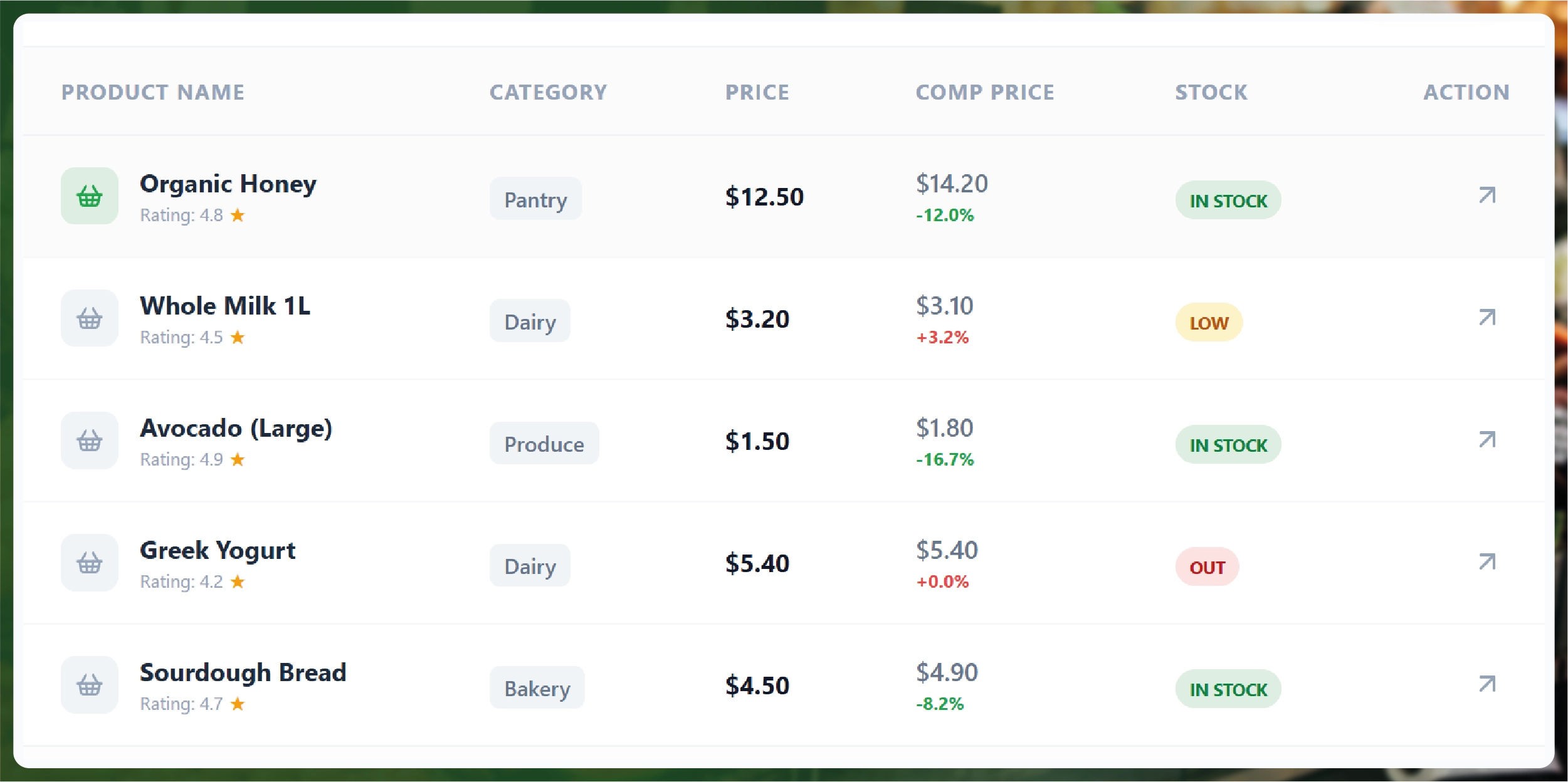Sort by the Price column header

tap(757, 92)
